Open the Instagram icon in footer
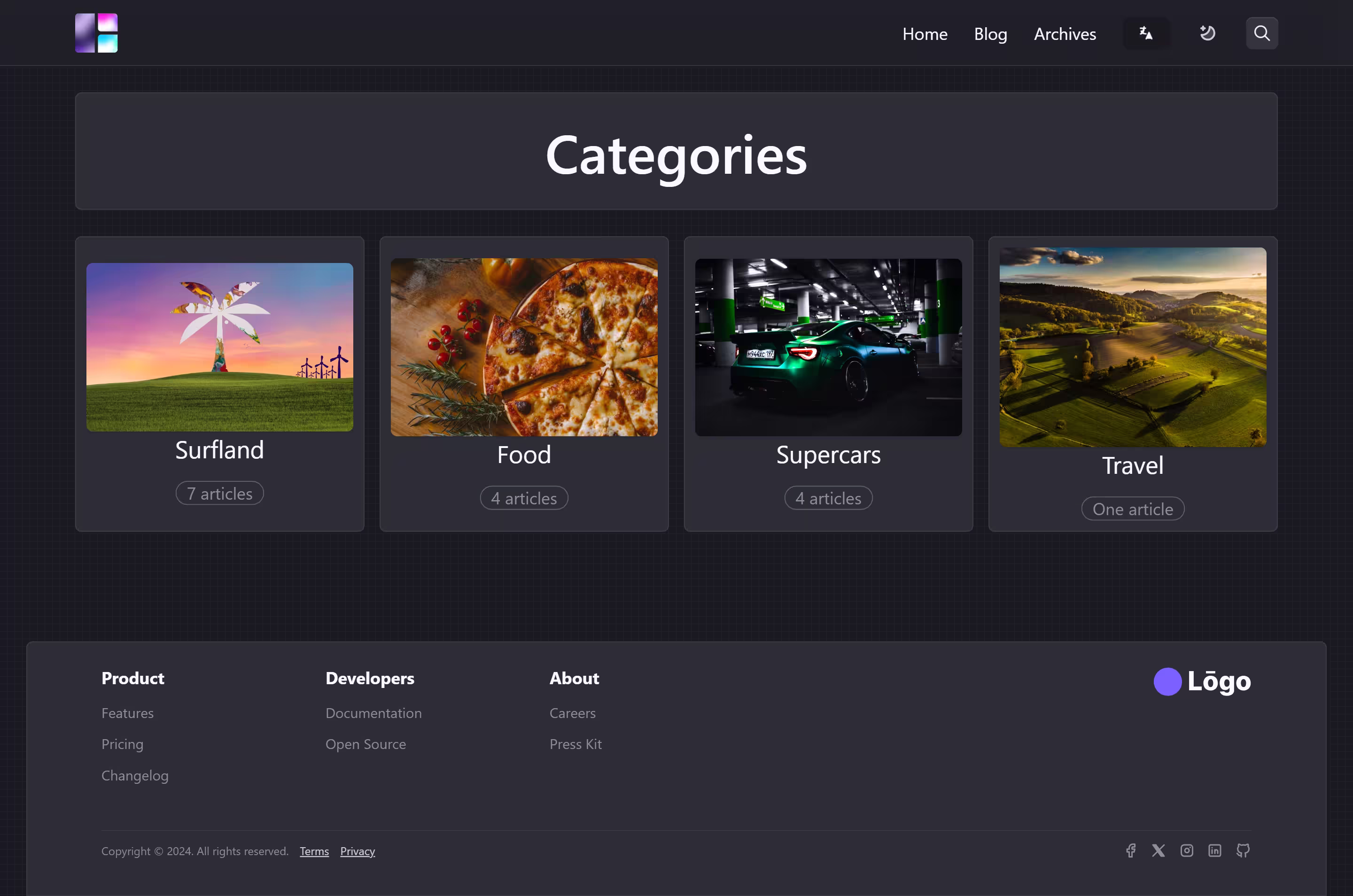Image resolution: width=1353 pixels, height=896 pixels. pyautogui.click(x=1187, y=850)
